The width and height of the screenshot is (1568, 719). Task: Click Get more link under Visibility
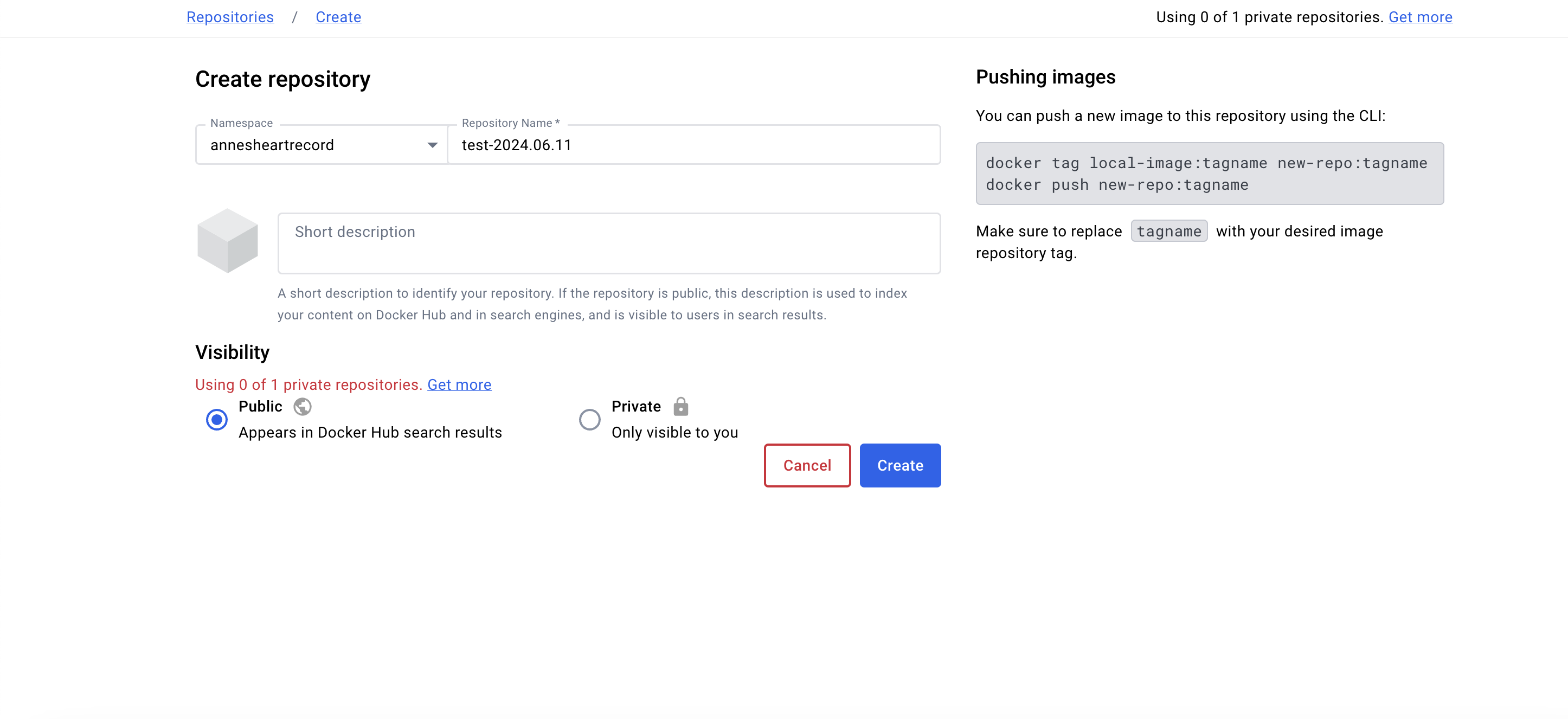(x=459, y=385)
